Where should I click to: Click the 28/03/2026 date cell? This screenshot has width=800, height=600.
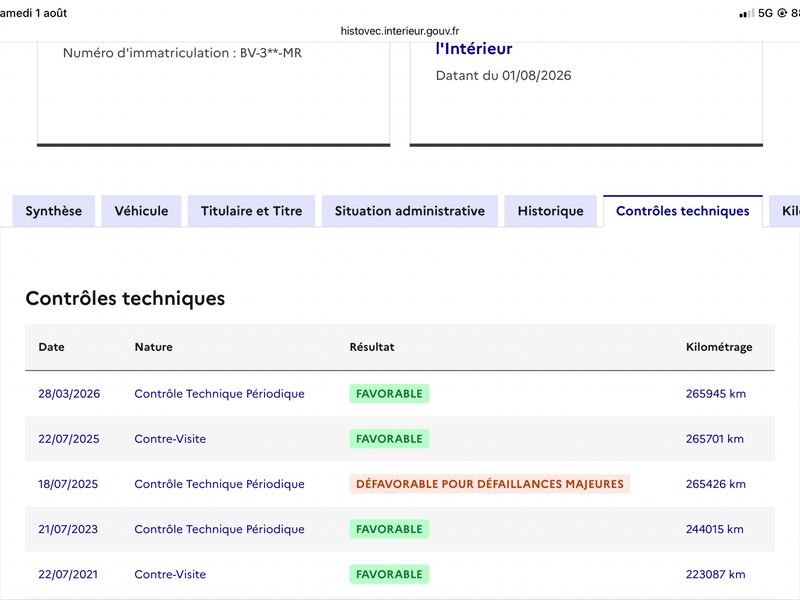tap(69, 393)
